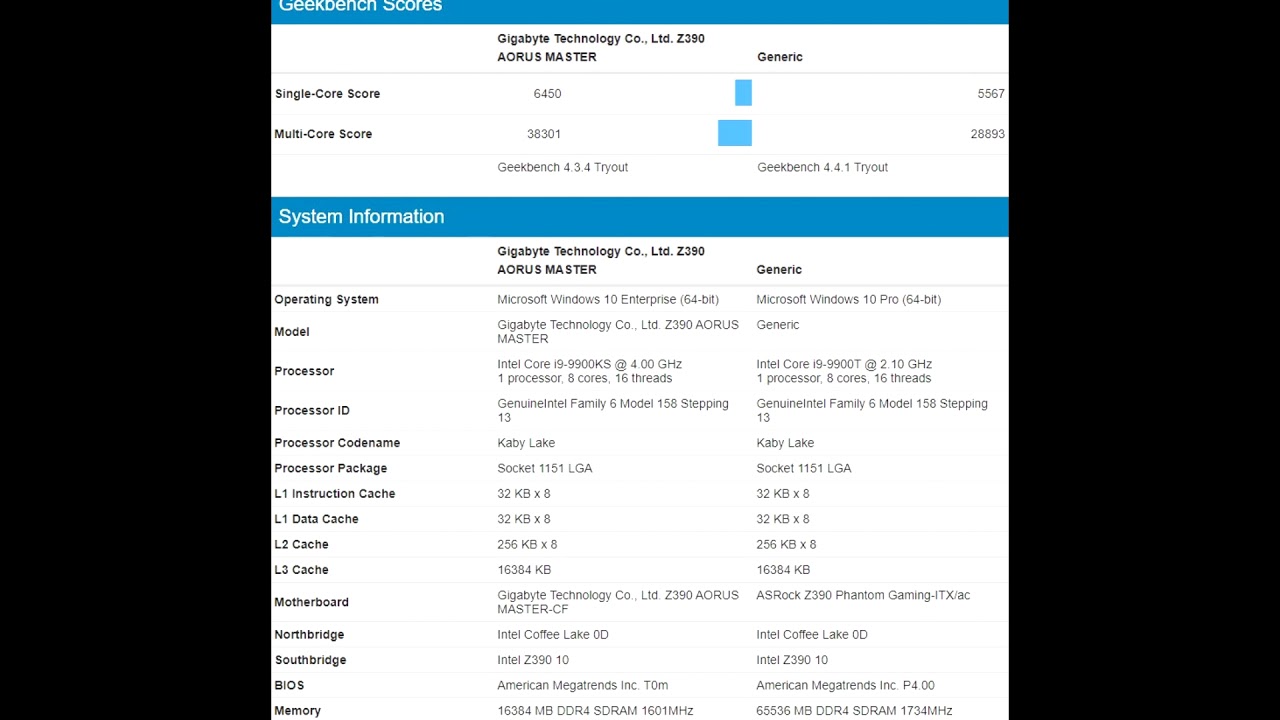Image resolution: width=1280 pixels, height=720 pixels.
Task: Click the L1 Data Cache row label
Action: coord(316,519)
